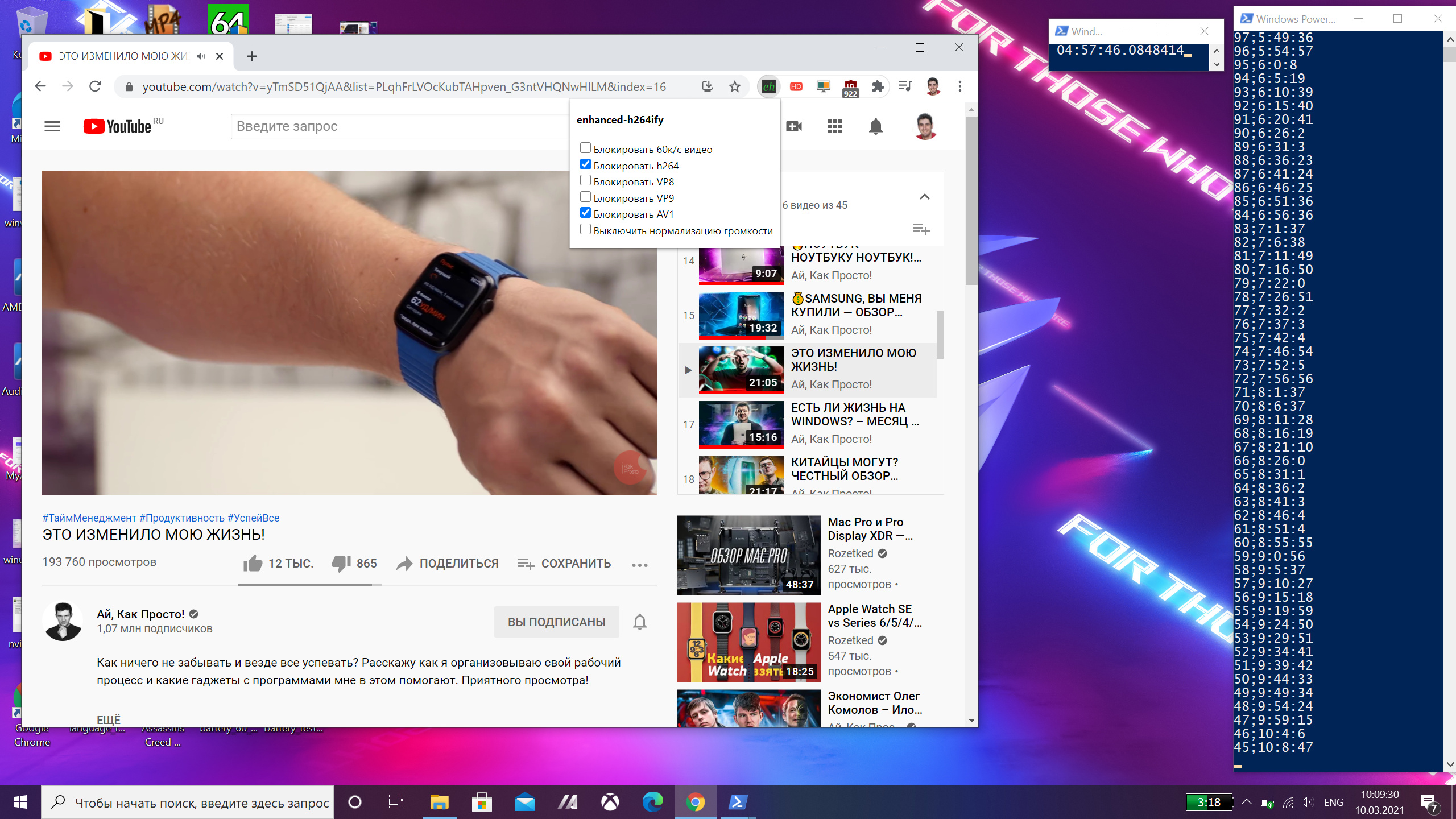Image resolution: width=1456 pixels, height=819 pixels.
Task: Click #УспейВсе hashtag link
Action: click(x=254, y=518)
